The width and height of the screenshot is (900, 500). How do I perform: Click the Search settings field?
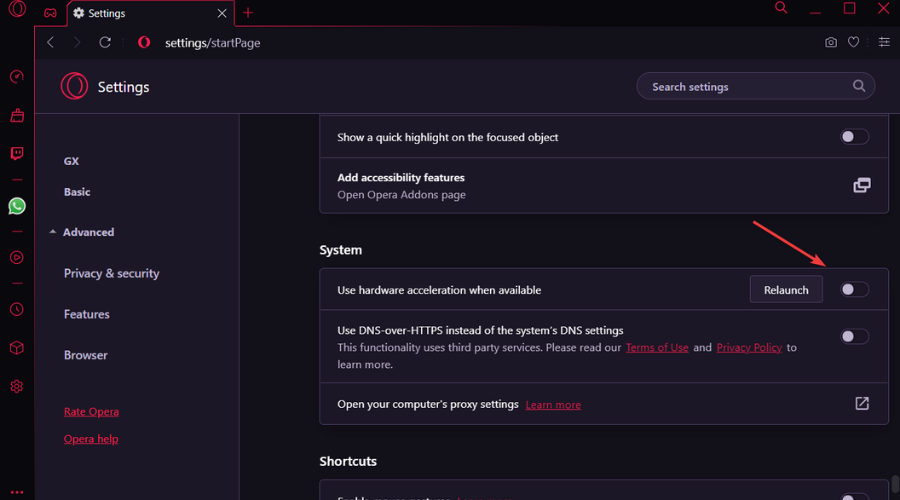click(755, 86)
